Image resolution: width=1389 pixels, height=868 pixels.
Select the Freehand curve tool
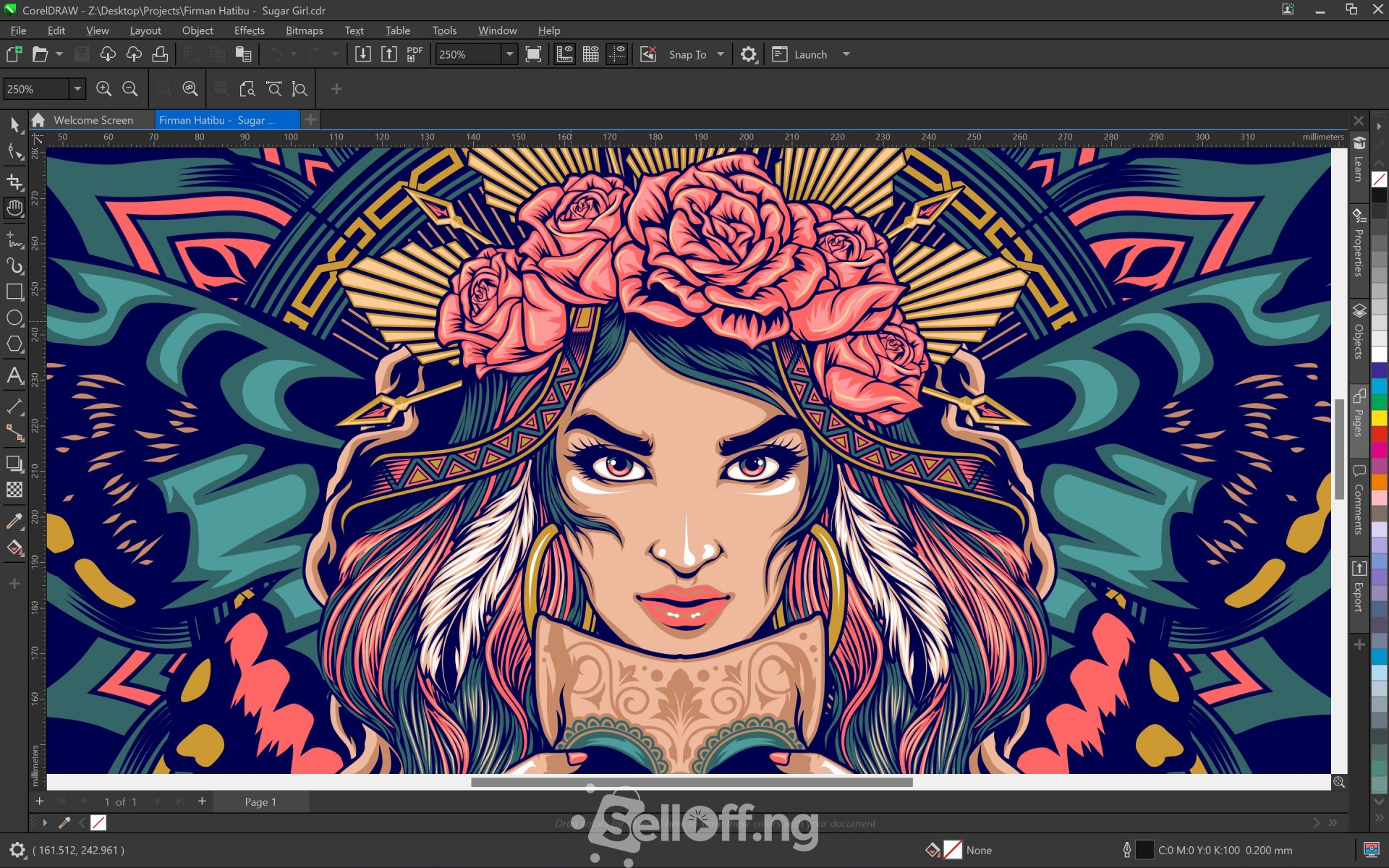(x=14, y=239)
